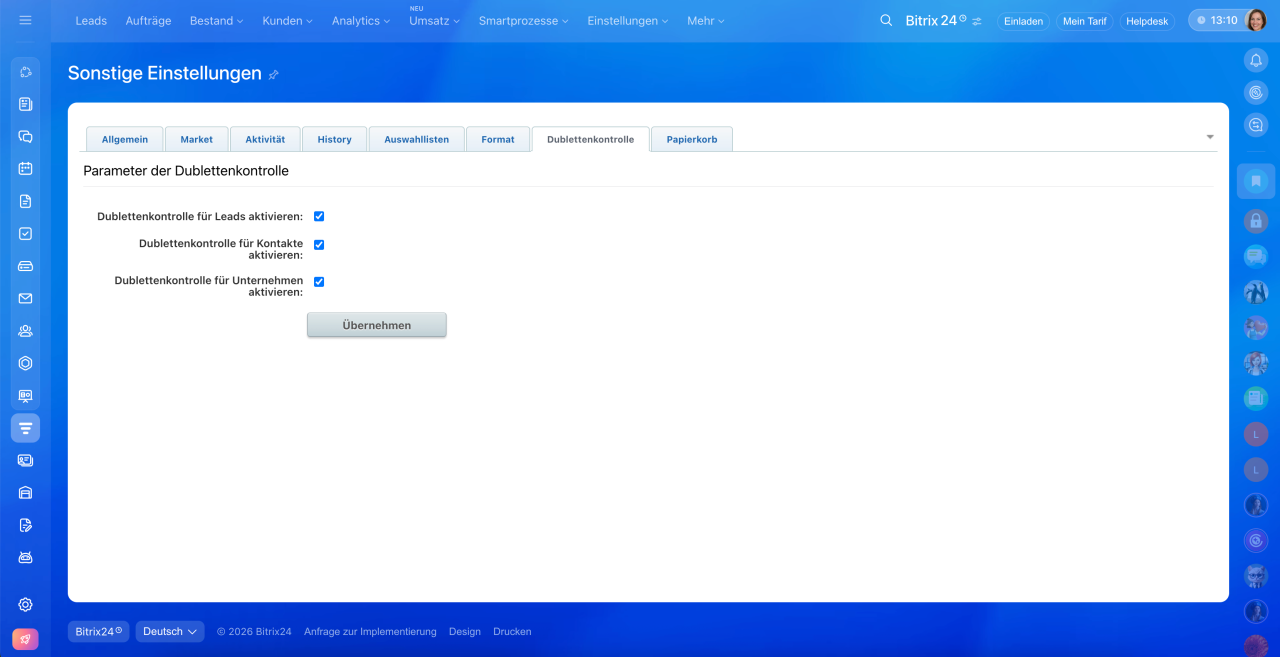Click the tasks checkmark icon in sidebar
Image resolution: width=1280 pixels, height=657 pixels.
(x=26, y=233)
